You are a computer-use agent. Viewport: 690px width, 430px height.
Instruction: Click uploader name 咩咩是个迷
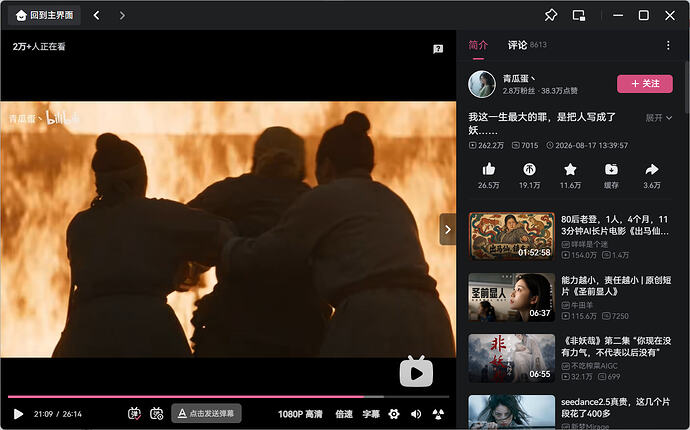[x=589, y=244]
